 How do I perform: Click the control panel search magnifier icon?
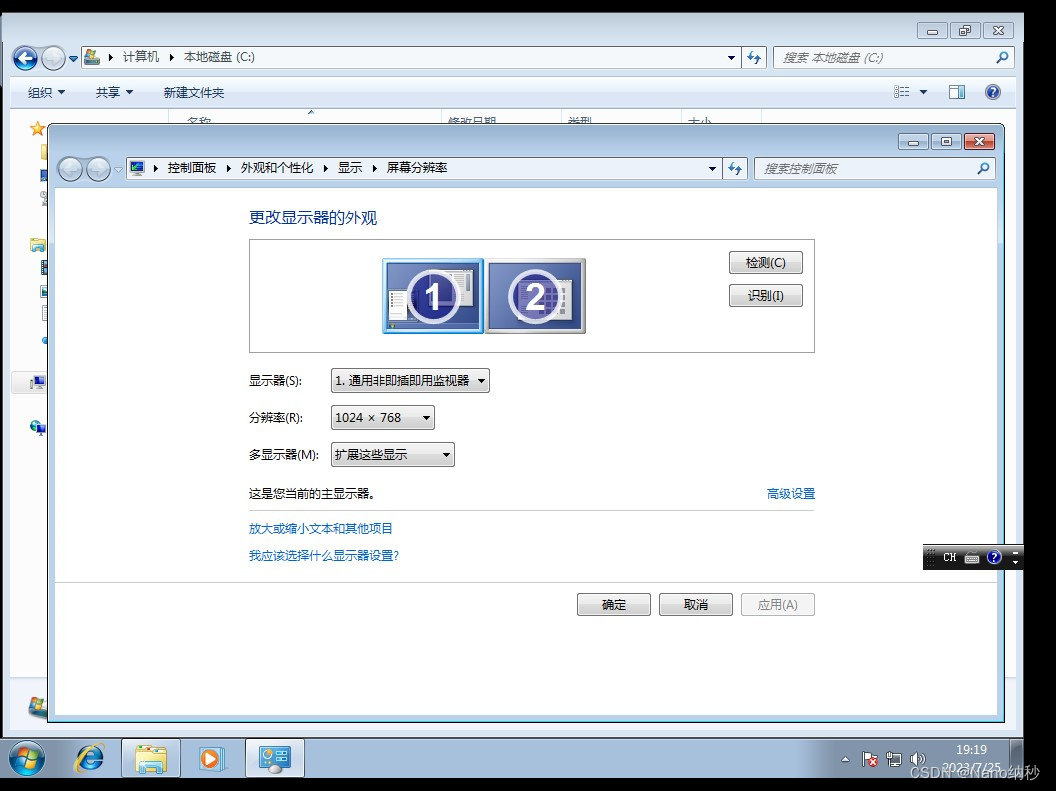983,168
